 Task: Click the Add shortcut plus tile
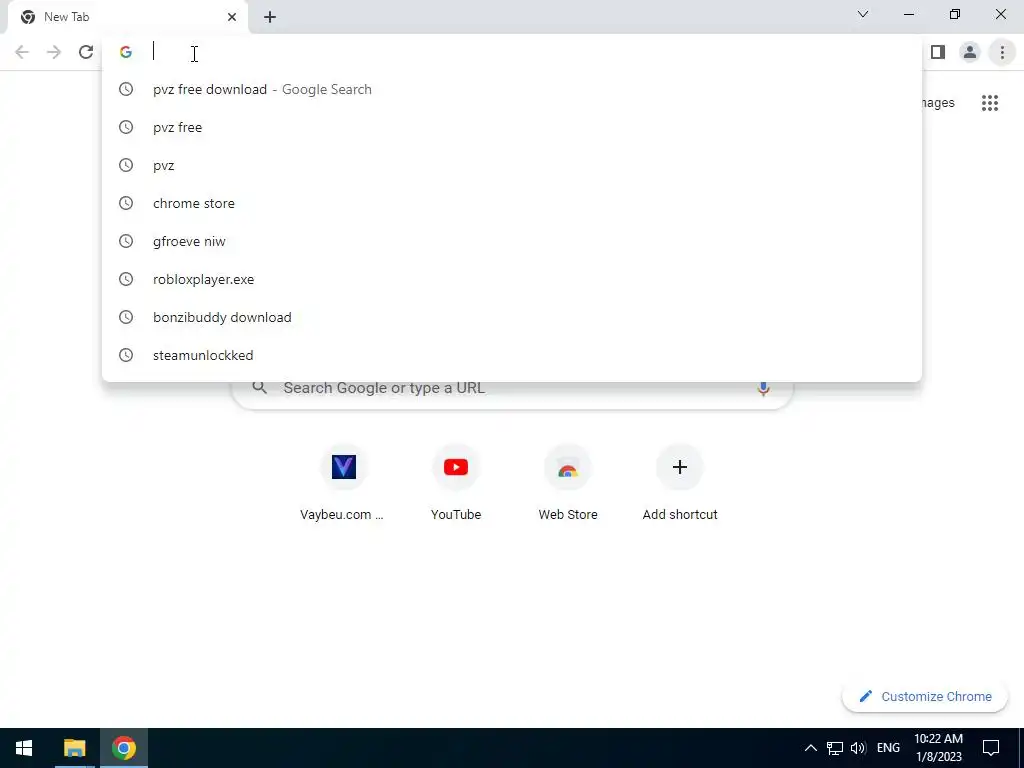(x=680, y=483)
